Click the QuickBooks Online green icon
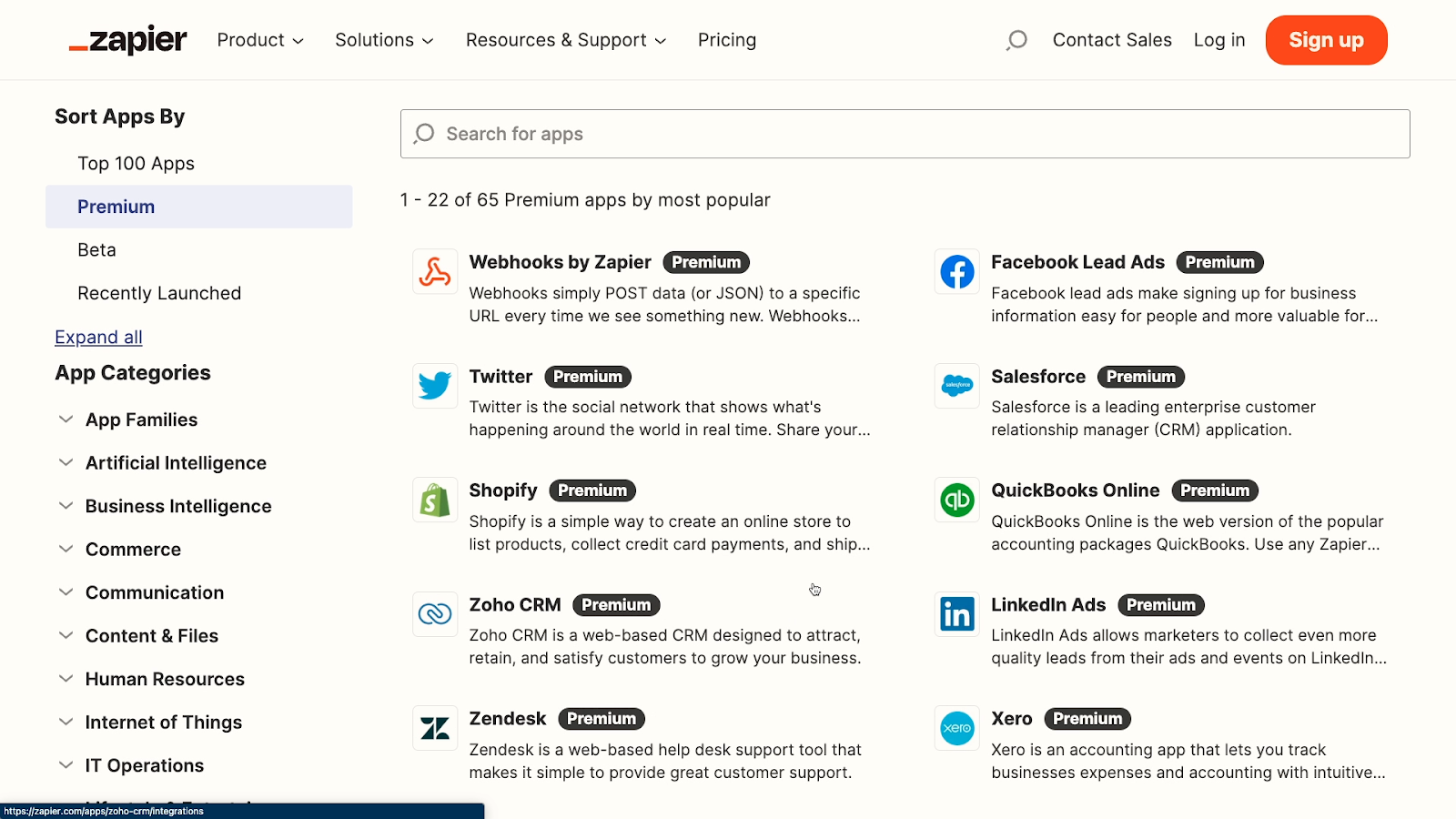This screenshot has height=819, width=1456. click(957, 500)
